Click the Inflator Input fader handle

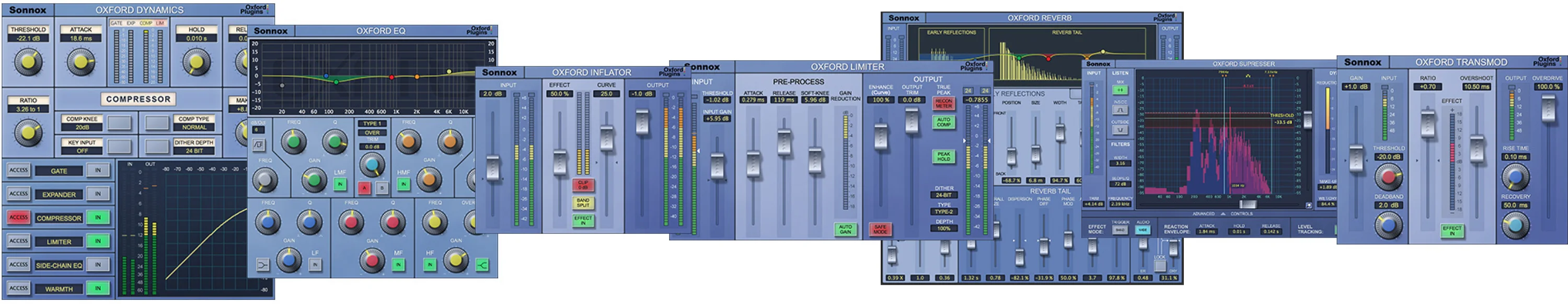493,167
